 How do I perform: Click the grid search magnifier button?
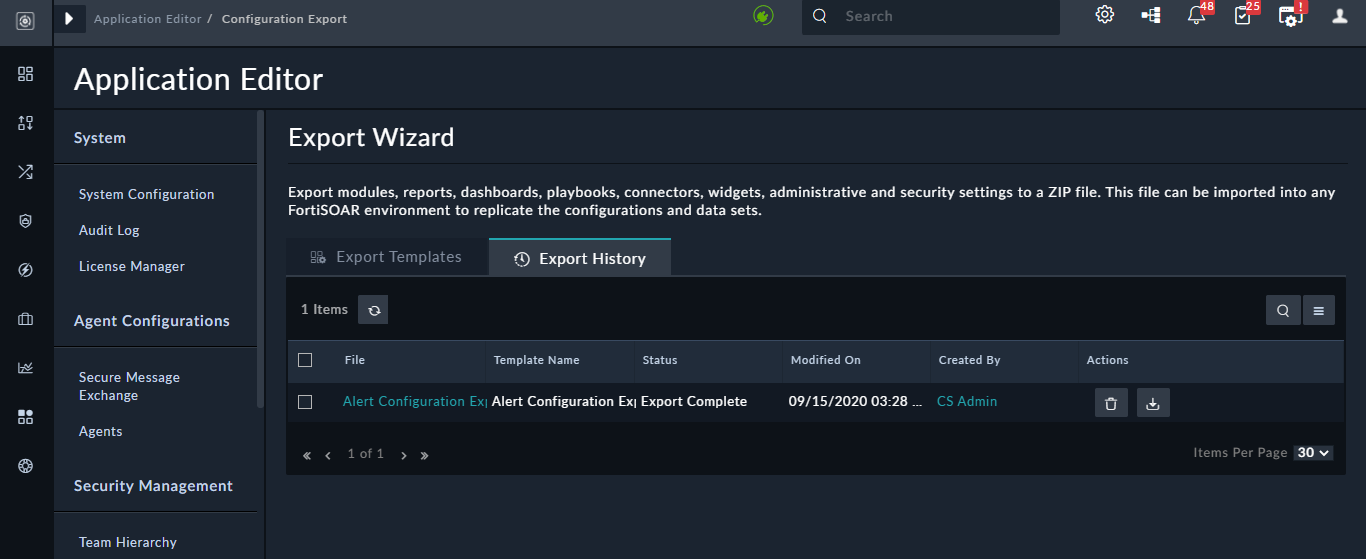tap(1283, 311)
